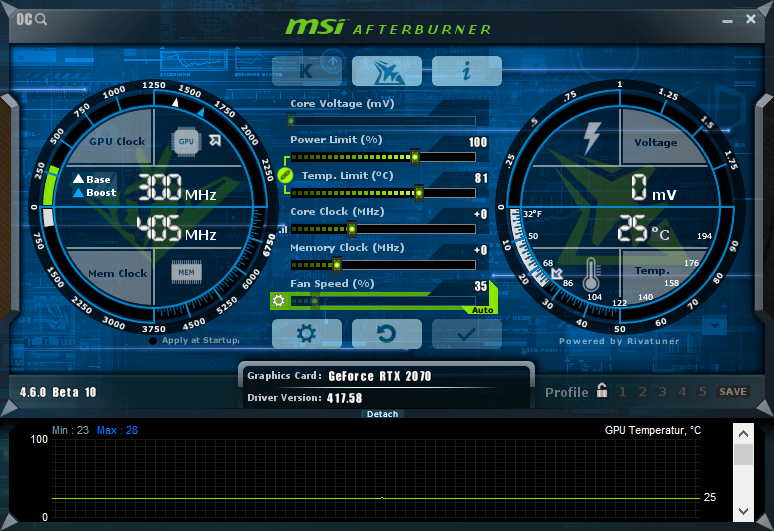Screen dimensions: 774x531
Task: Adjust the Memory Clock slider handle
Action: click(x=337, y=265)
